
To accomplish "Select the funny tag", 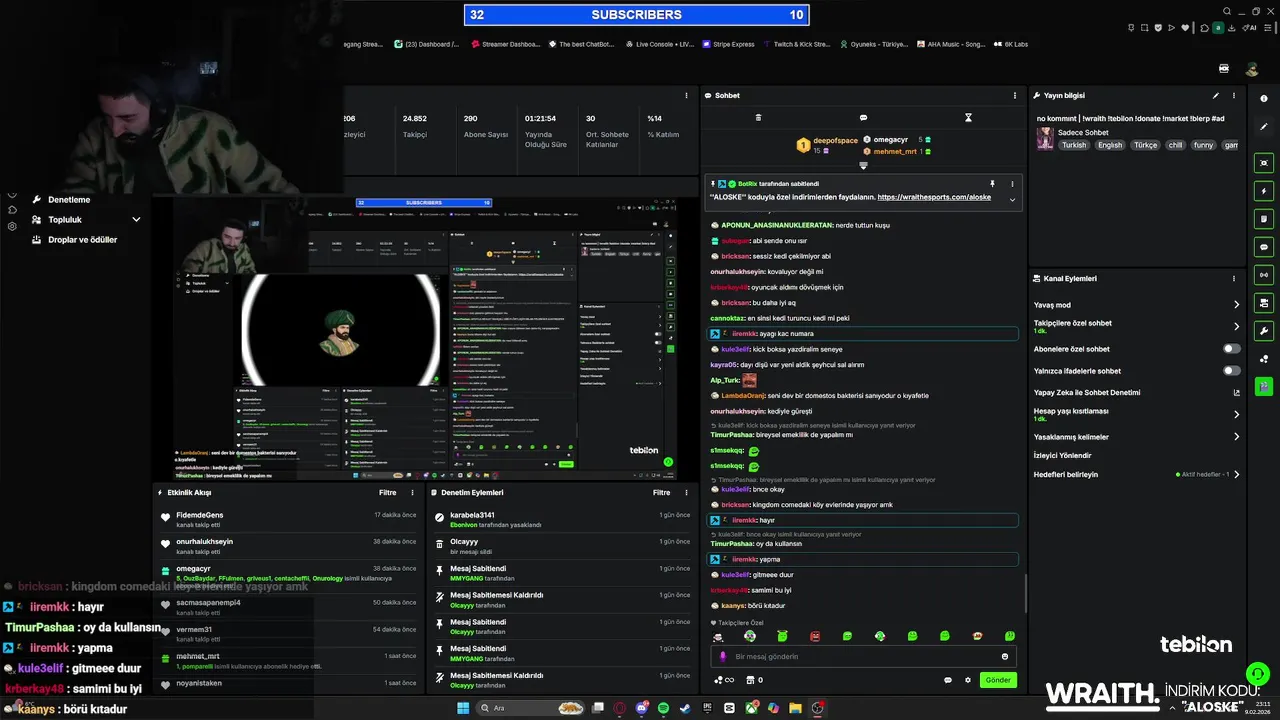I will click(x=1203, y=145).
